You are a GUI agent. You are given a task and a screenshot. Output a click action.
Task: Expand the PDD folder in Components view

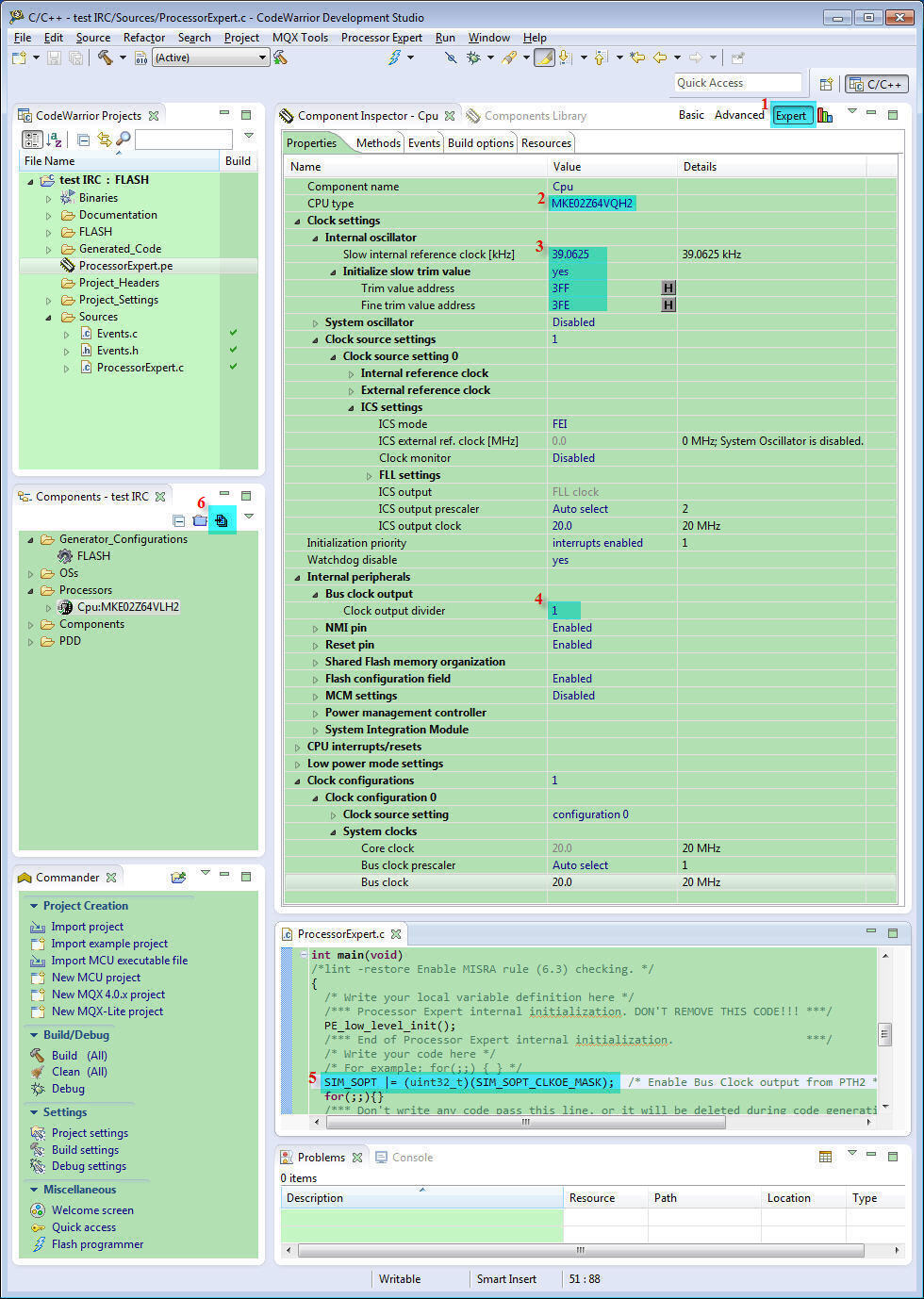pos(30,641)
